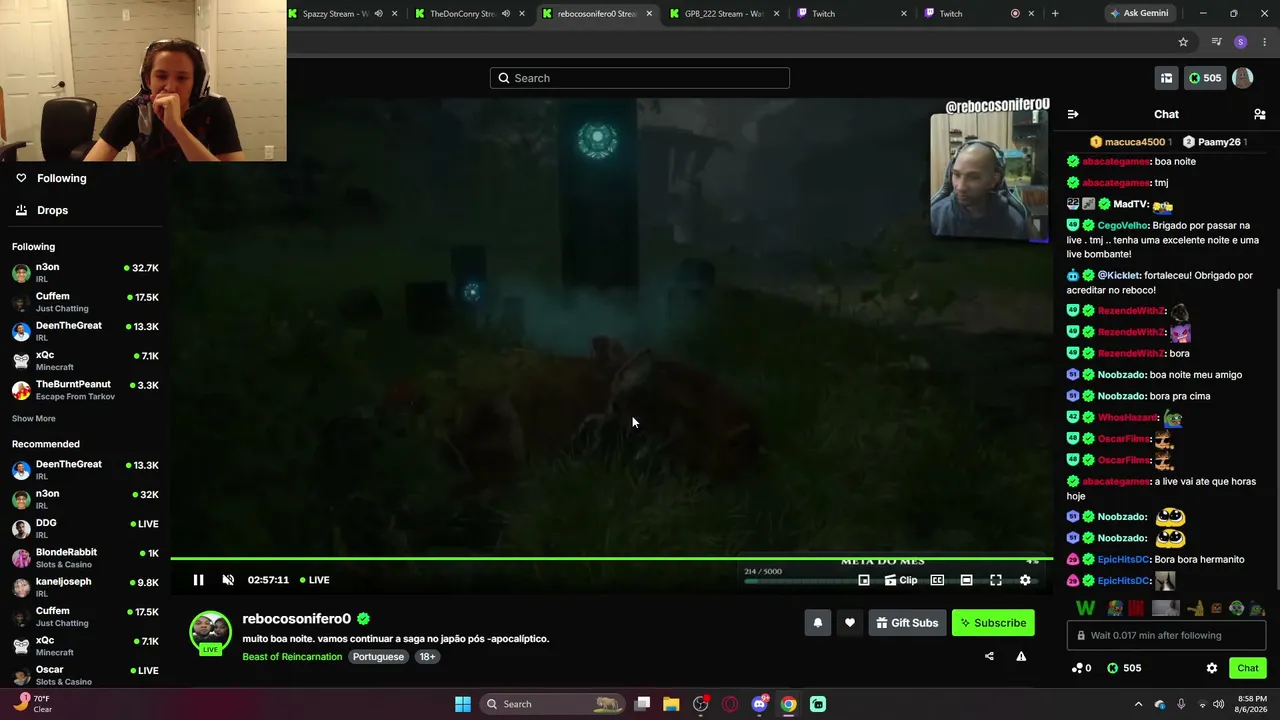
Task: Open Chrome media controls icon
Action: 1216,42
